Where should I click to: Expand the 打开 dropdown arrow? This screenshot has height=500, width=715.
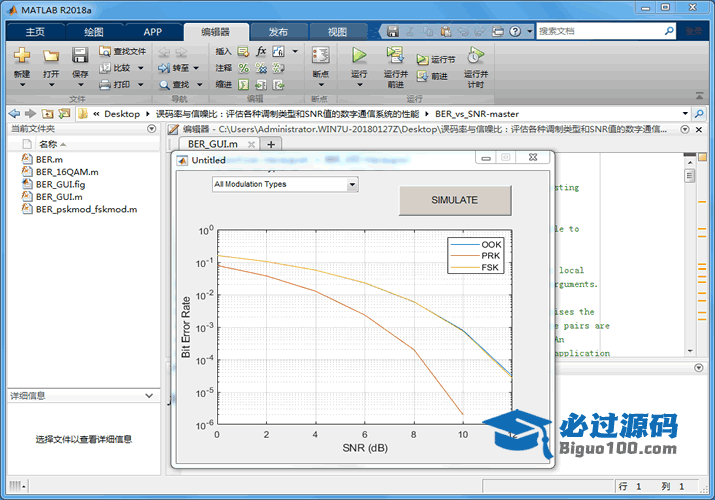(51, 85)
